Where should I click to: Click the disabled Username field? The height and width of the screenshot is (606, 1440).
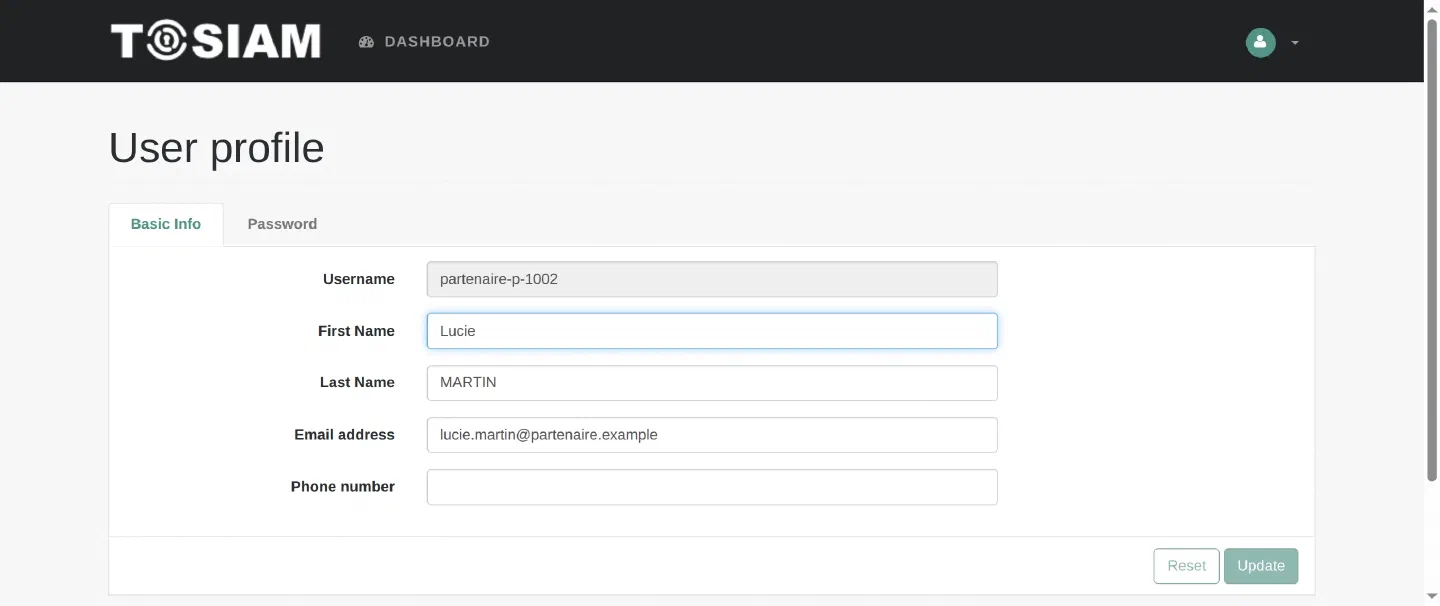712,279
